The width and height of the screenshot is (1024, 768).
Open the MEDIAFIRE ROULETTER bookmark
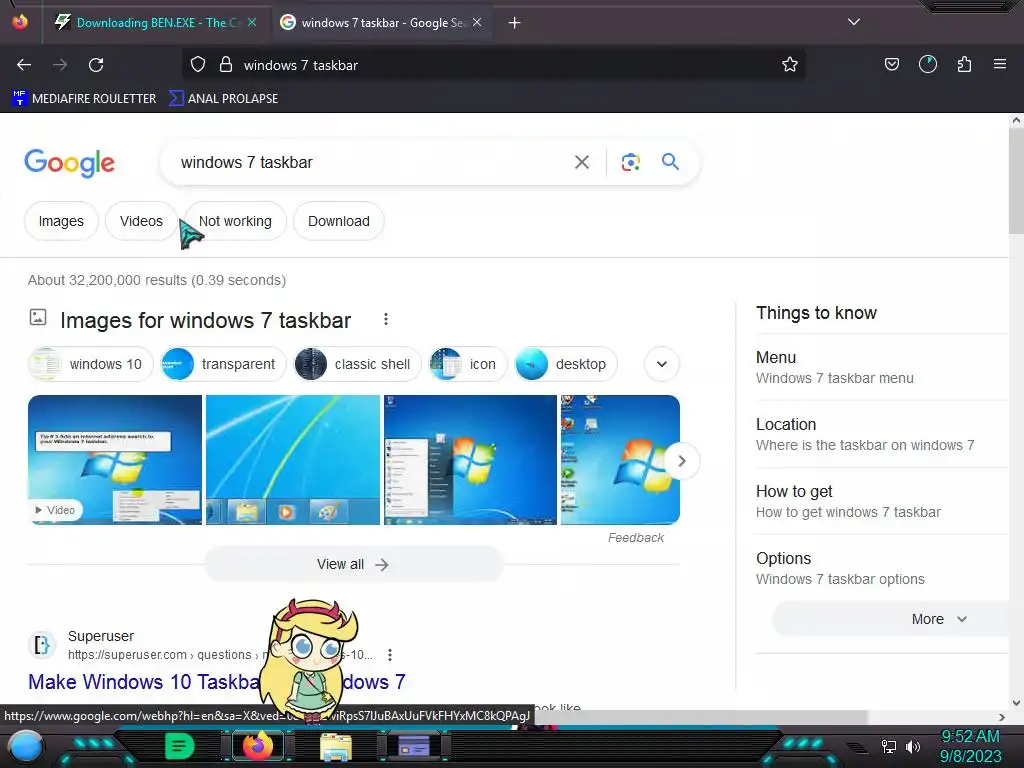(84, 99)
